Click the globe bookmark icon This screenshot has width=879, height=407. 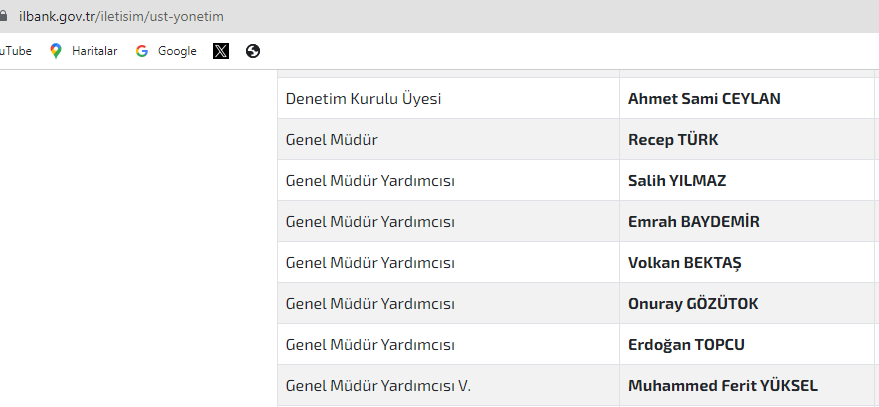pyautogui.click(x=253, y=51)
